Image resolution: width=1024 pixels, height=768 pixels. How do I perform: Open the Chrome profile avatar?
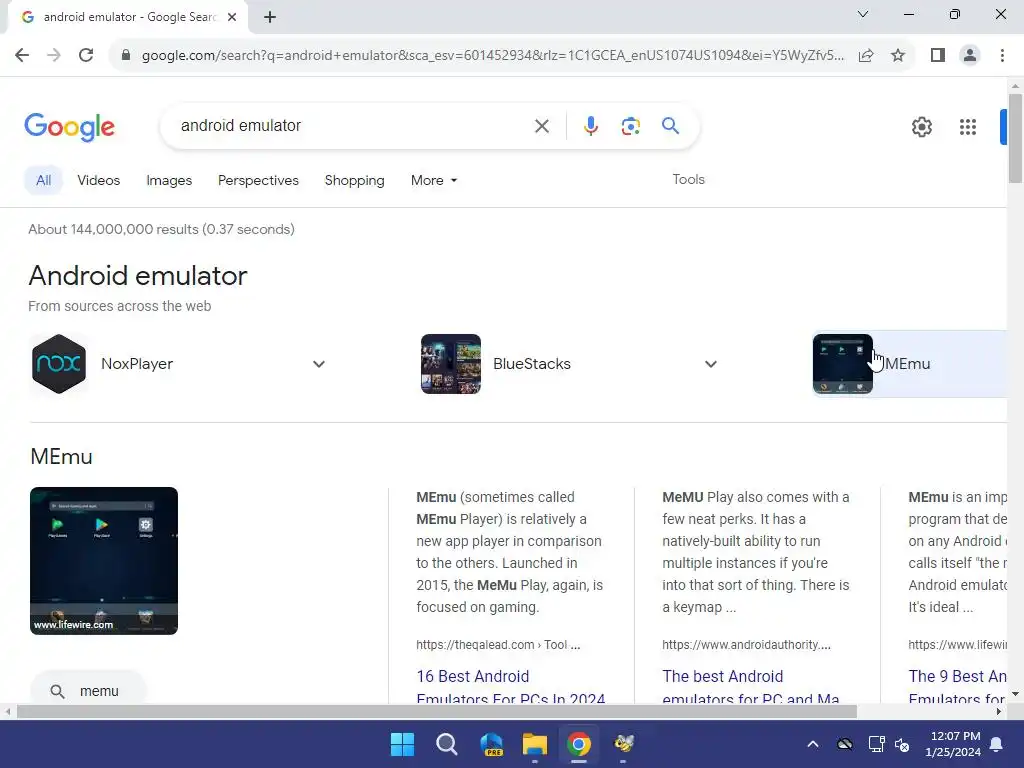click(970, 55)
